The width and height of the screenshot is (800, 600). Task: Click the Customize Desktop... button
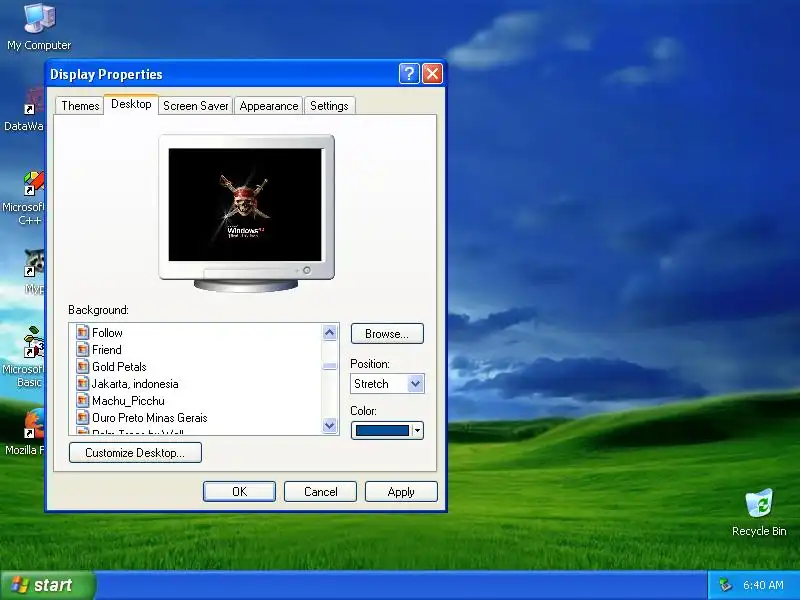pyautogui.click(x=135, y=453)
